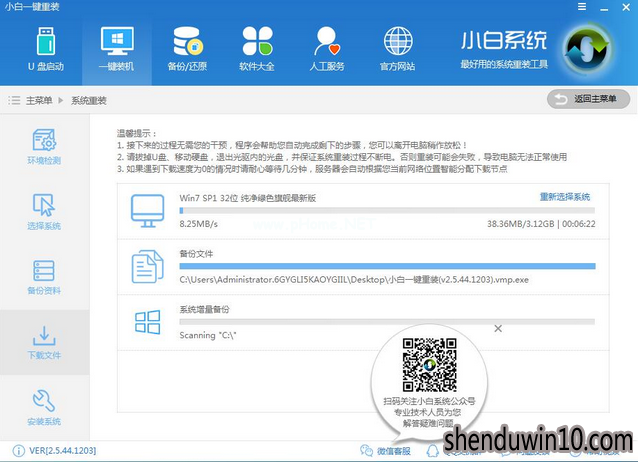Open 微信客服 WeChat support
This screenshot has width=638, height=466.
point(385,451)
